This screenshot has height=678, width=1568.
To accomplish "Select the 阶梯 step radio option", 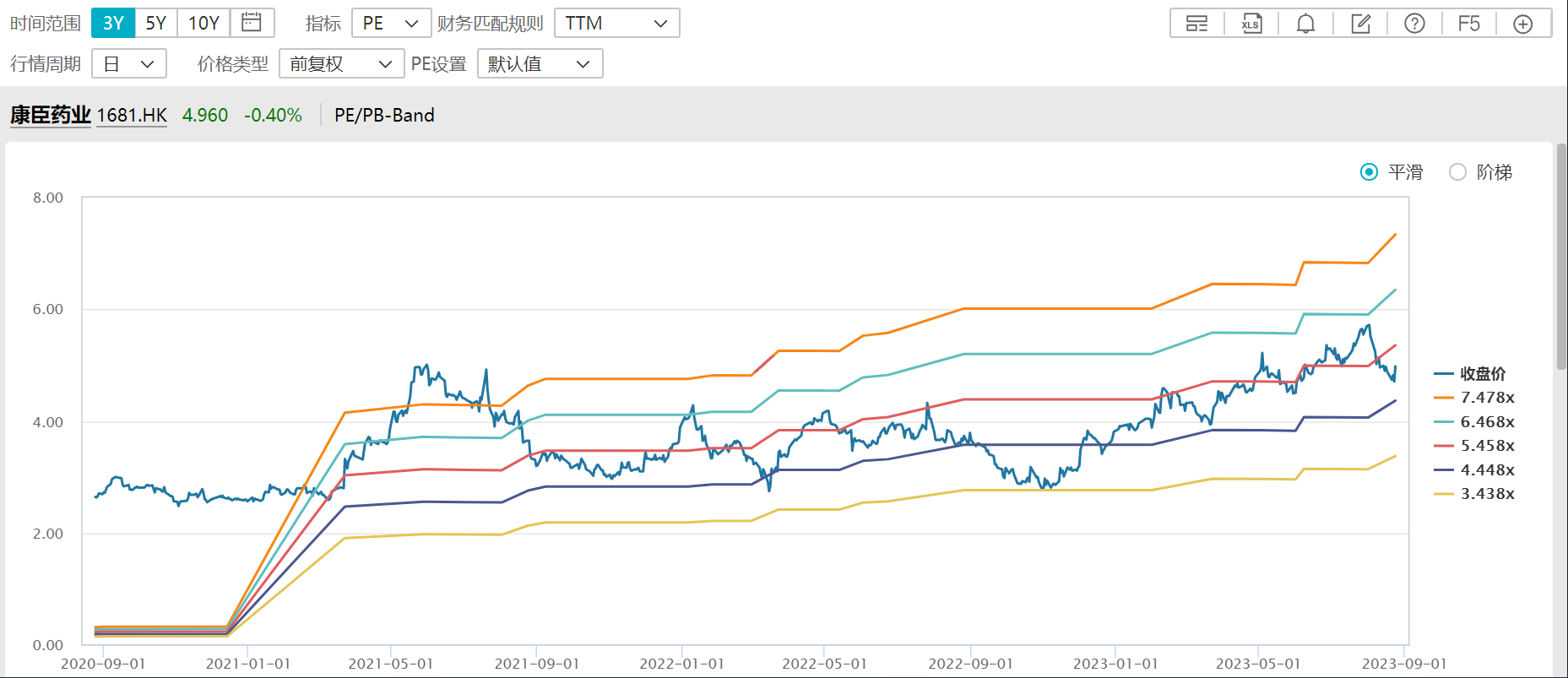I will (x=1457, y=172).
